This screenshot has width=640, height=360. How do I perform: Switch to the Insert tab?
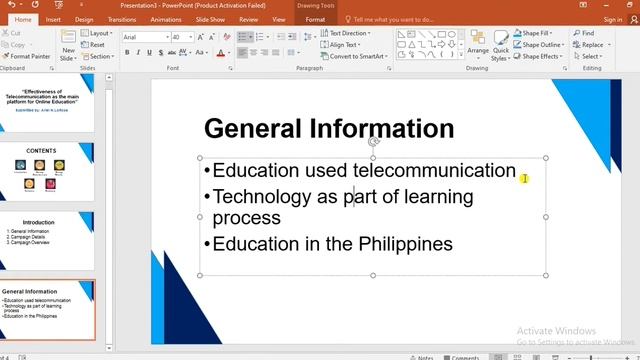click(53, 20)
